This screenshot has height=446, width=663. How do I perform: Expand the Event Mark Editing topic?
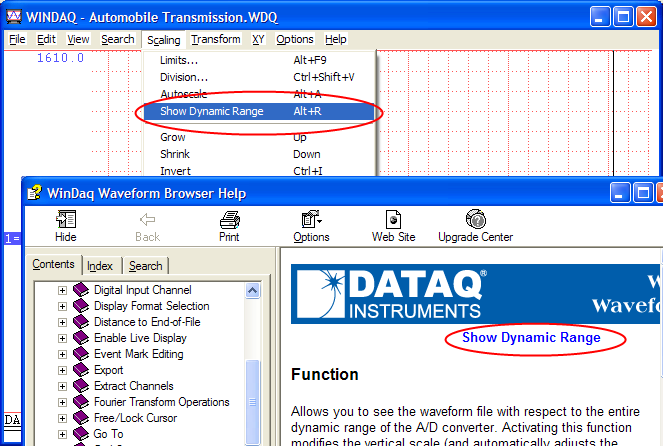coord(62,355)
